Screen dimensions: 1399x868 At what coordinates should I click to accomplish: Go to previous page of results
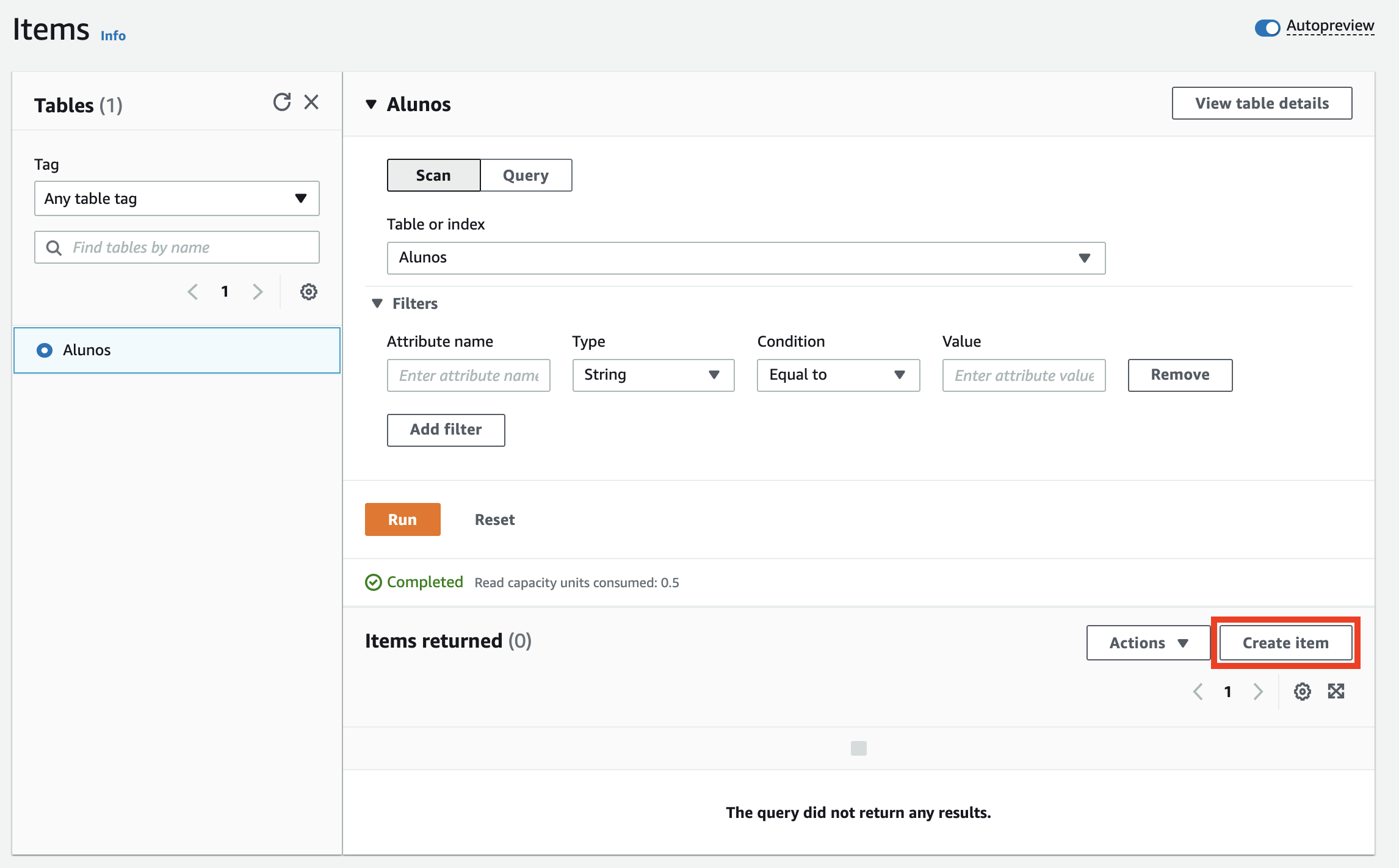1198,692
